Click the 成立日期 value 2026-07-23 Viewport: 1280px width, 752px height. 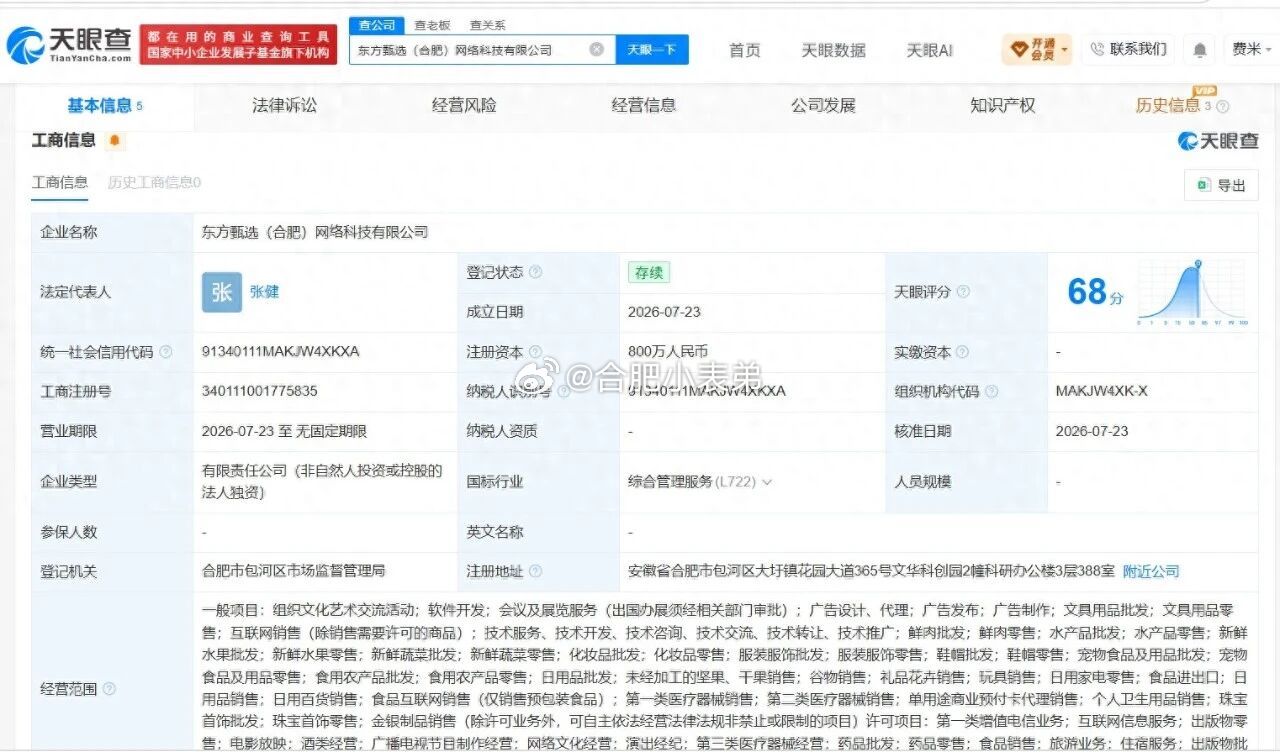(x=664, y=312)
